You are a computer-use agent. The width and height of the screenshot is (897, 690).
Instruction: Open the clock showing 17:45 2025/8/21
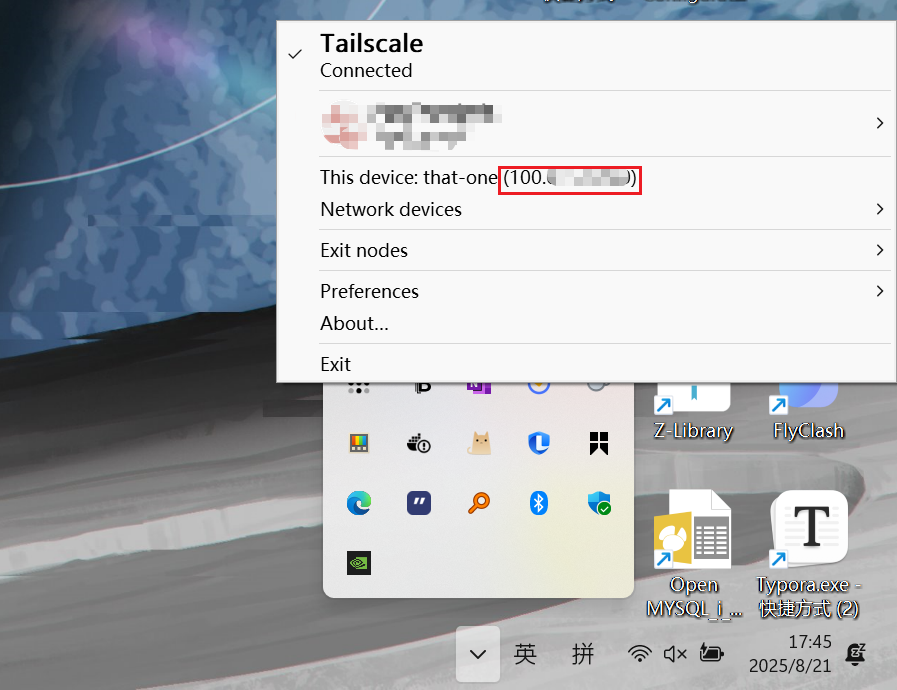pyautogui.click(x=790, y=653)
